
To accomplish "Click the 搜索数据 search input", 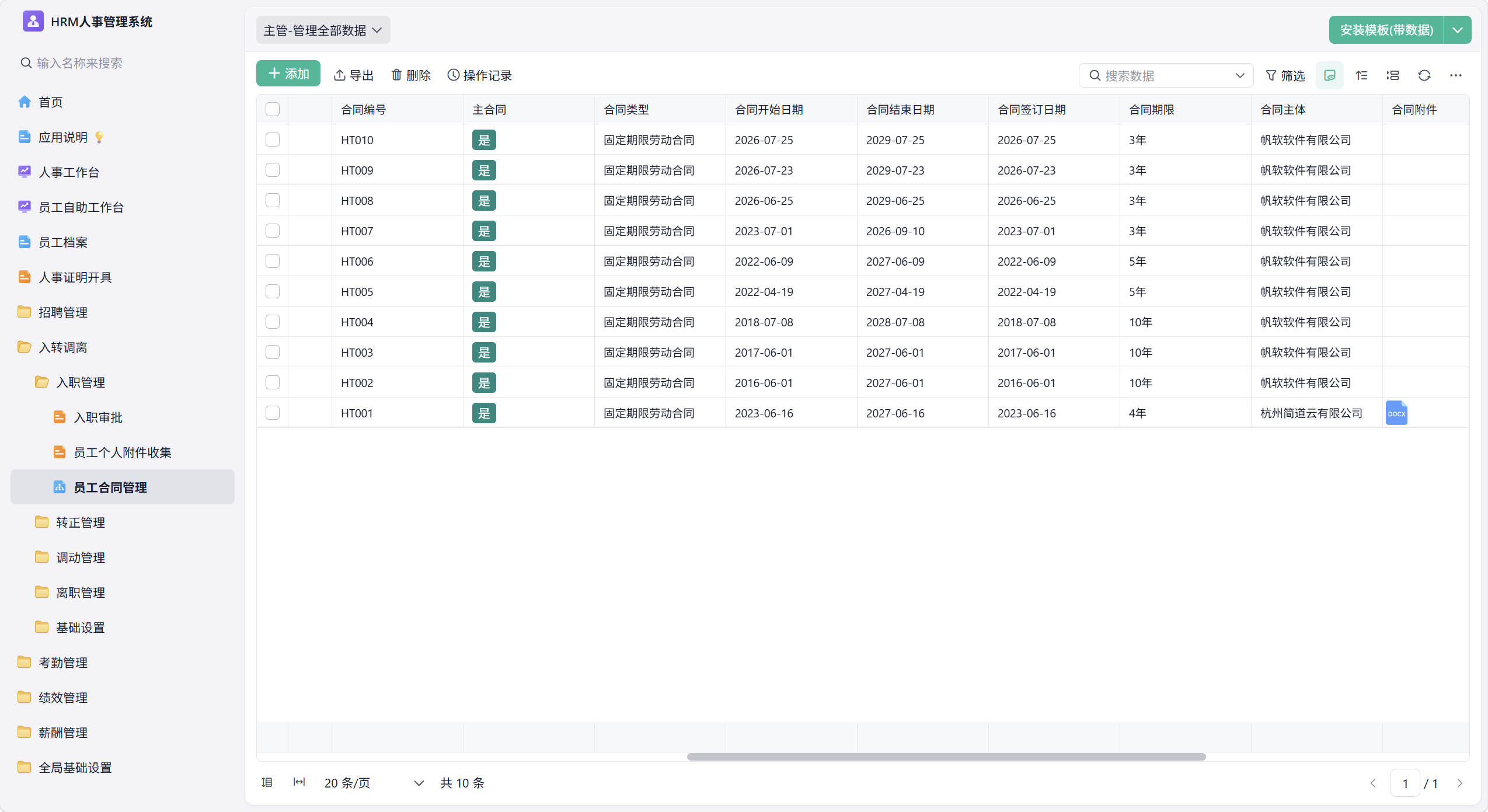I will pyautogui.click(x=1165, y=75).
